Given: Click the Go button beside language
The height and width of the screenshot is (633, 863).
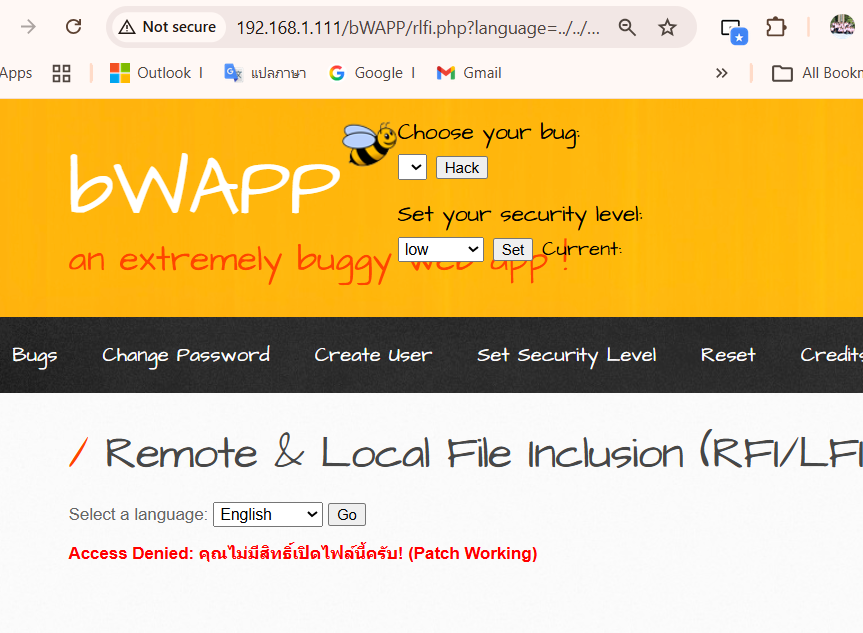Looking at the screenshot, I should (x=346, y=514).
